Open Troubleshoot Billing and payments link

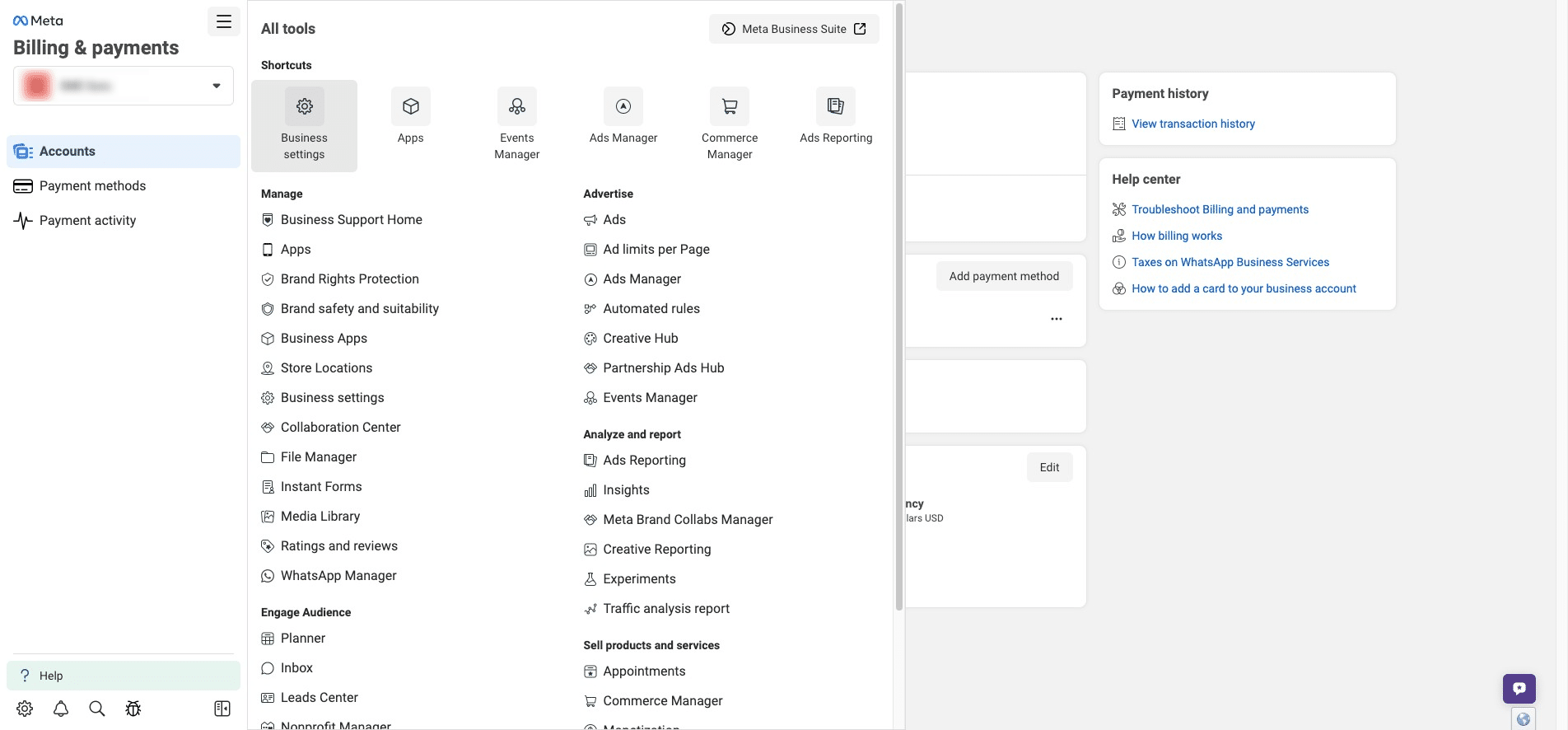point(1220,209)
